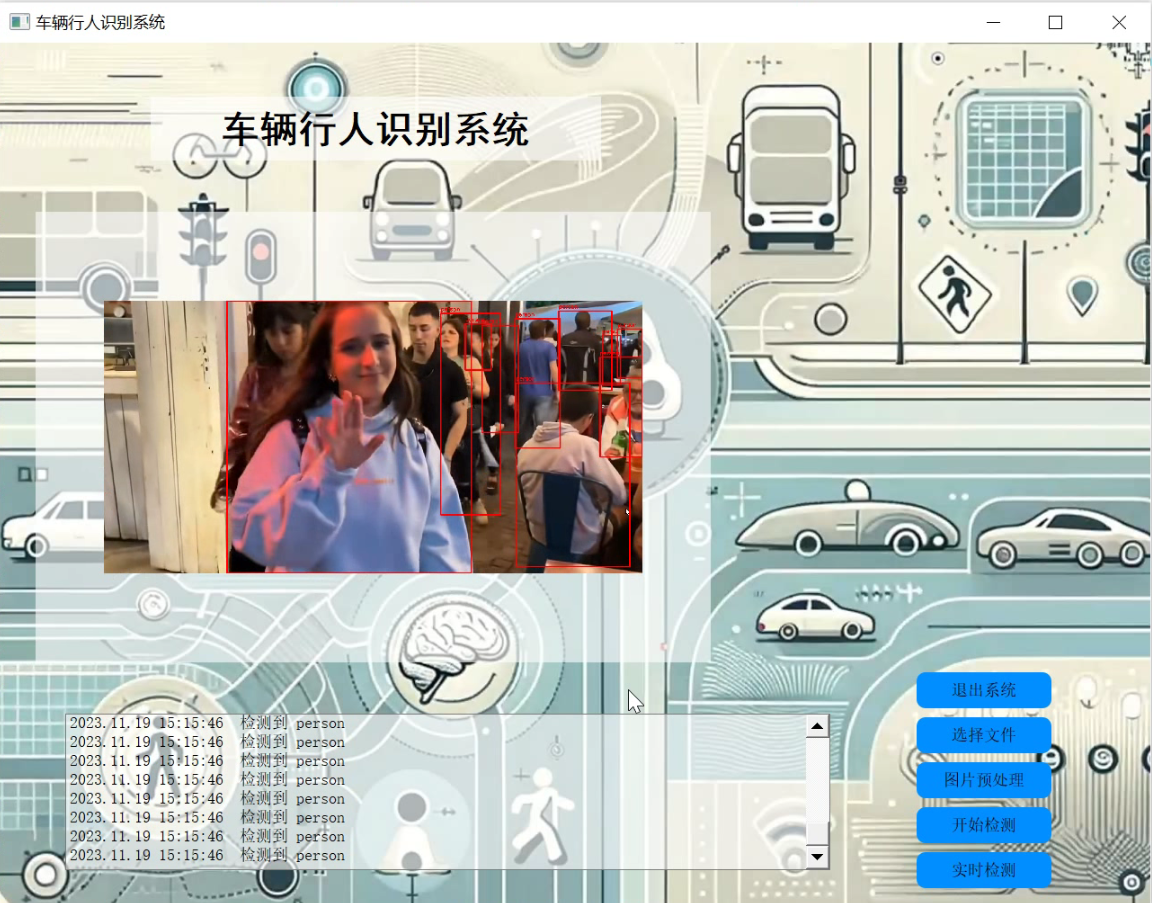Screen dimensions: 1152x903
Task: Click the app icon in title bar
Action: click(19, 22)
